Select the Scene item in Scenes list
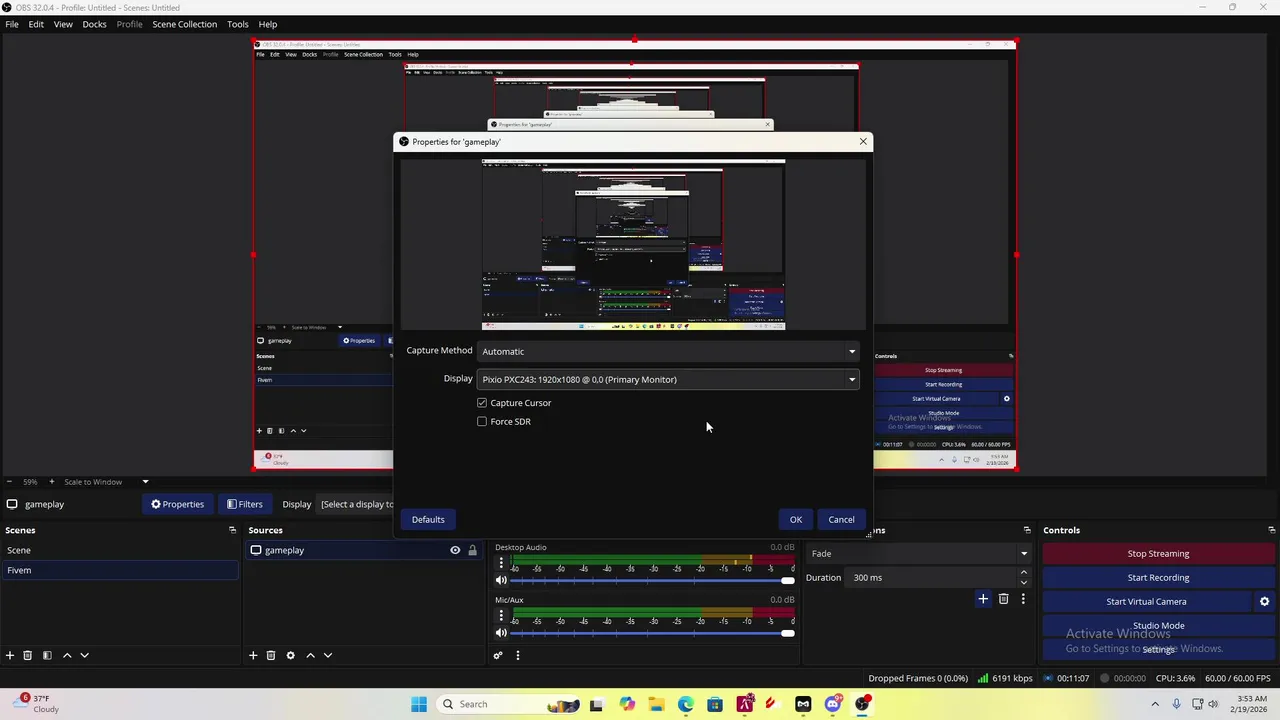Image resolution: width=1280 pixels, height=720 pixels. click(x=120, y=550)
